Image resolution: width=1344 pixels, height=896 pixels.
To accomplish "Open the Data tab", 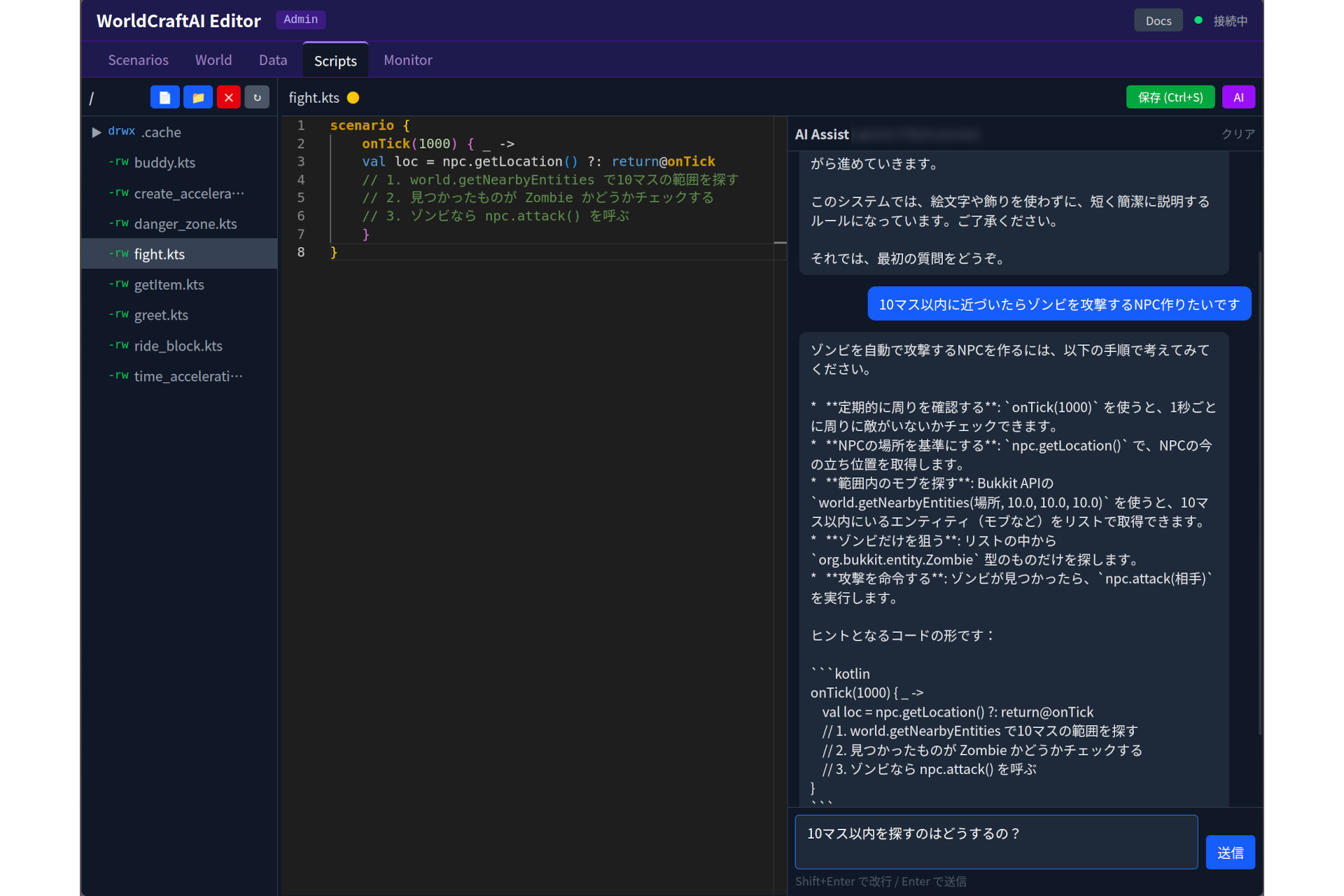I will [x=273, y=60].
